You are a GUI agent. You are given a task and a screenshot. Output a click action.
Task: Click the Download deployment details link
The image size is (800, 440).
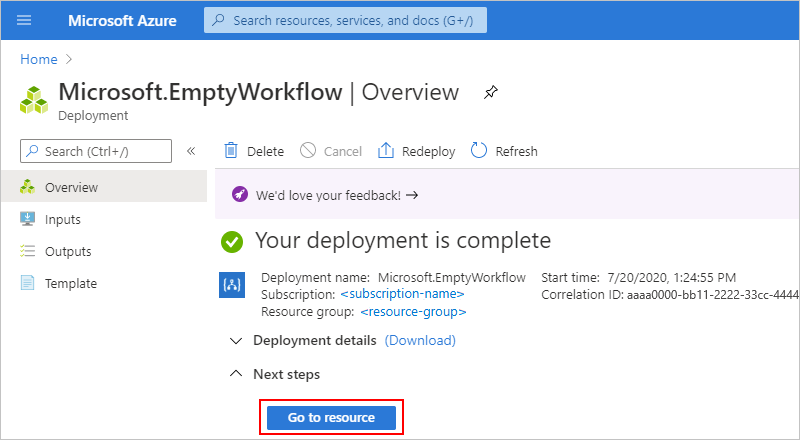coord(420,341)
